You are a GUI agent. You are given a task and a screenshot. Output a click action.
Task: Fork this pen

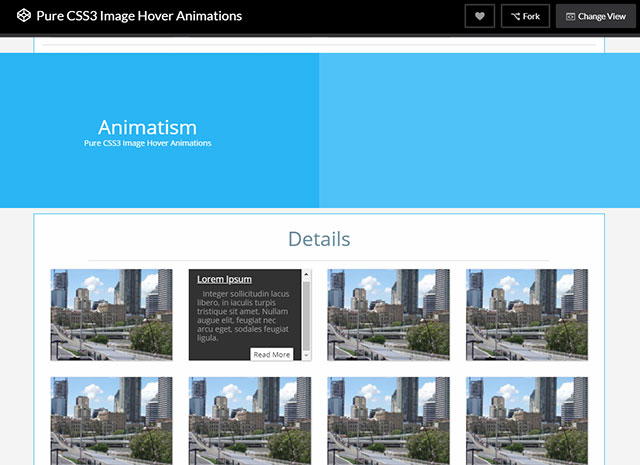click(525, 16)
